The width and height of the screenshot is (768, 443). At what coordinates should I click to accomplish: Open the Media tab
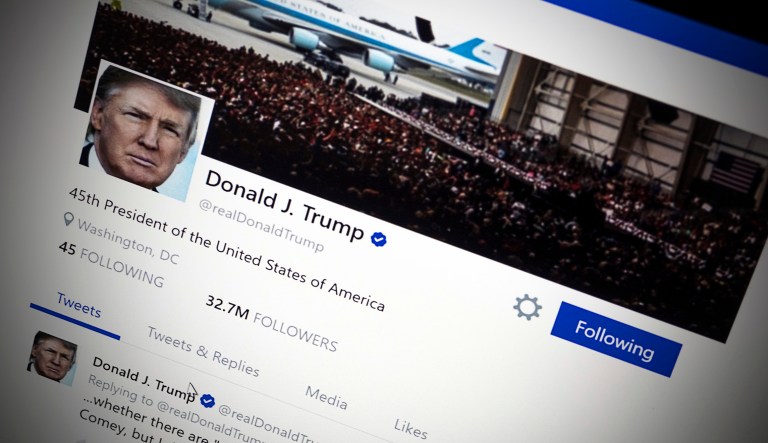[x=326, y=397]
